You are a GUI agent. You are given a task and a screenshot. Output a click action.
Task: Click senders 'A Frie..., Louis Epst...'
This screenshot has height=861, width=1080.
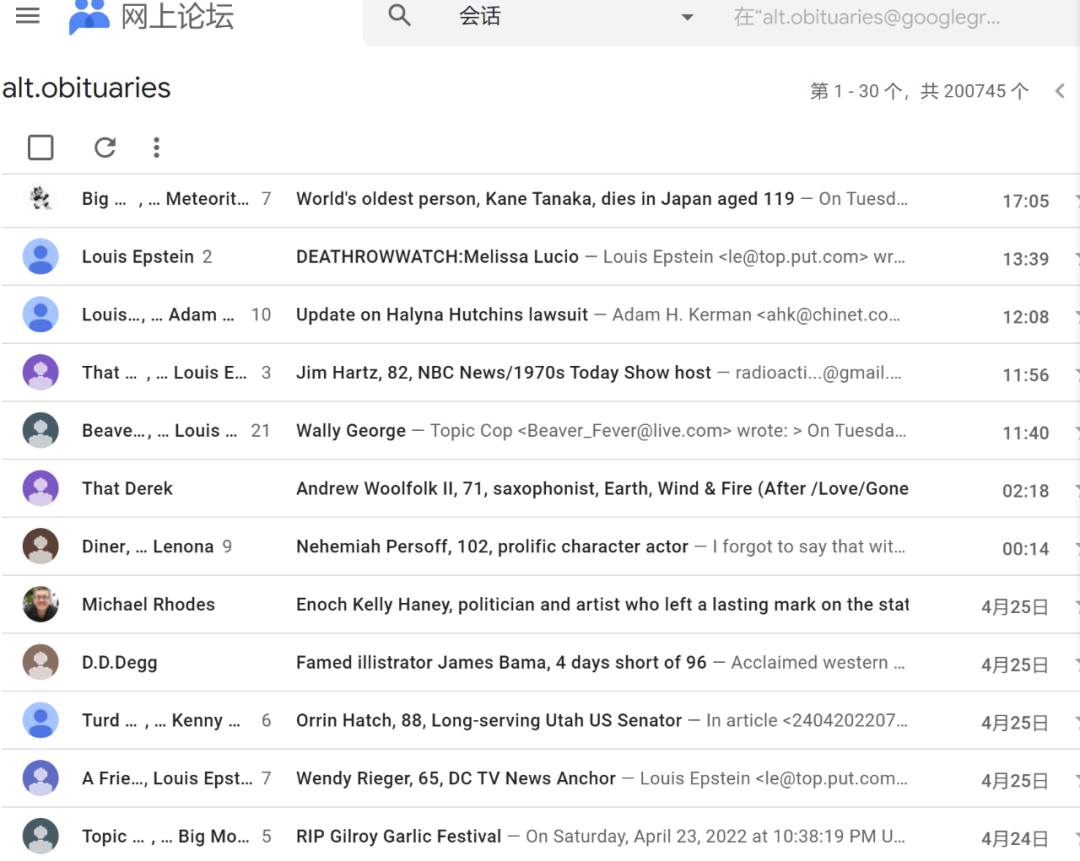(x=167, y=778)
